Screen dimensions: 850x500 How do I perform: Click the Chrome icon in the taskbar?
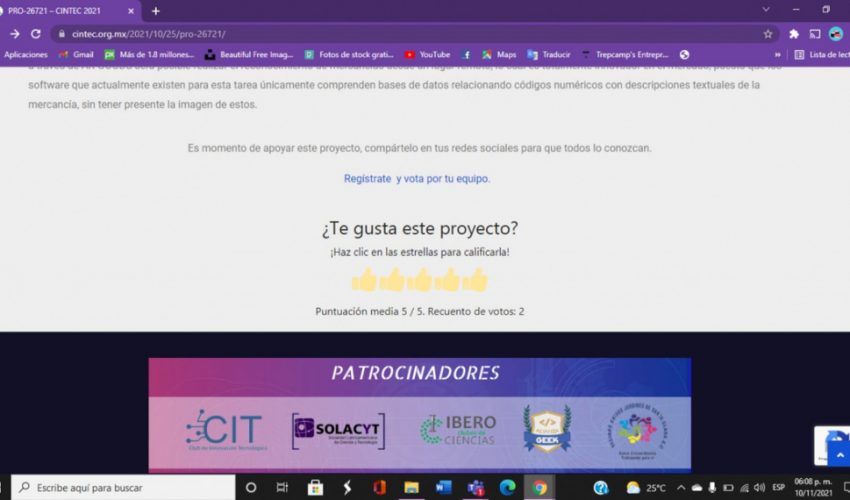tap(539, 488)
